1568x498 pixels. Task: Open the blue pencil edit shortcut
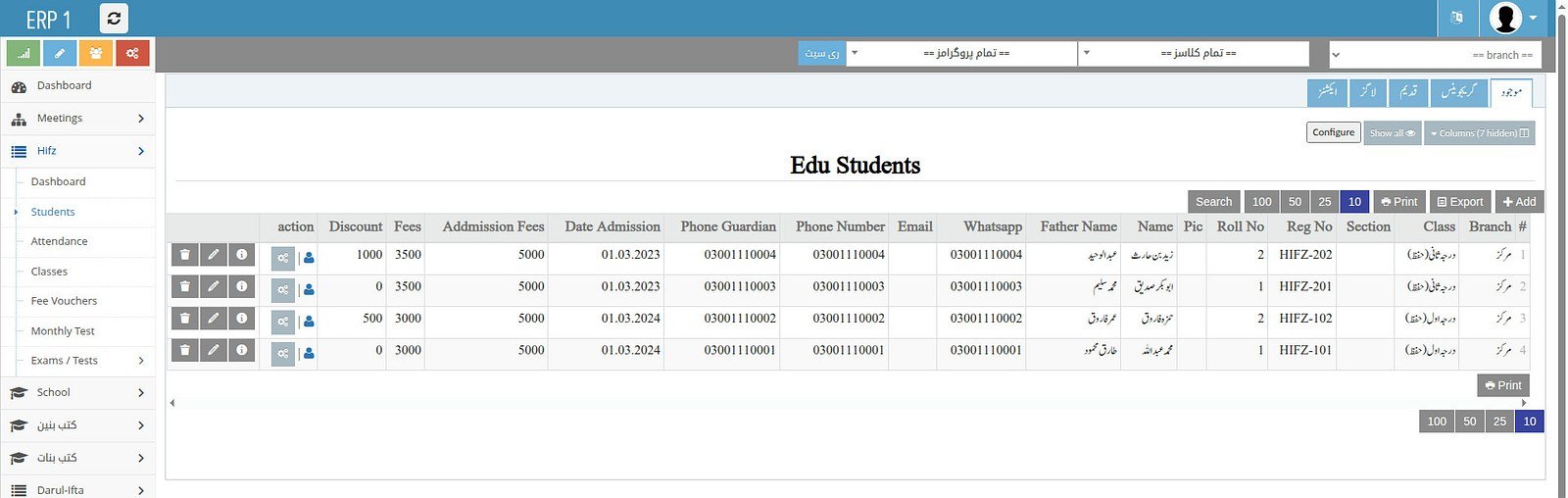(x=60, y=53)
